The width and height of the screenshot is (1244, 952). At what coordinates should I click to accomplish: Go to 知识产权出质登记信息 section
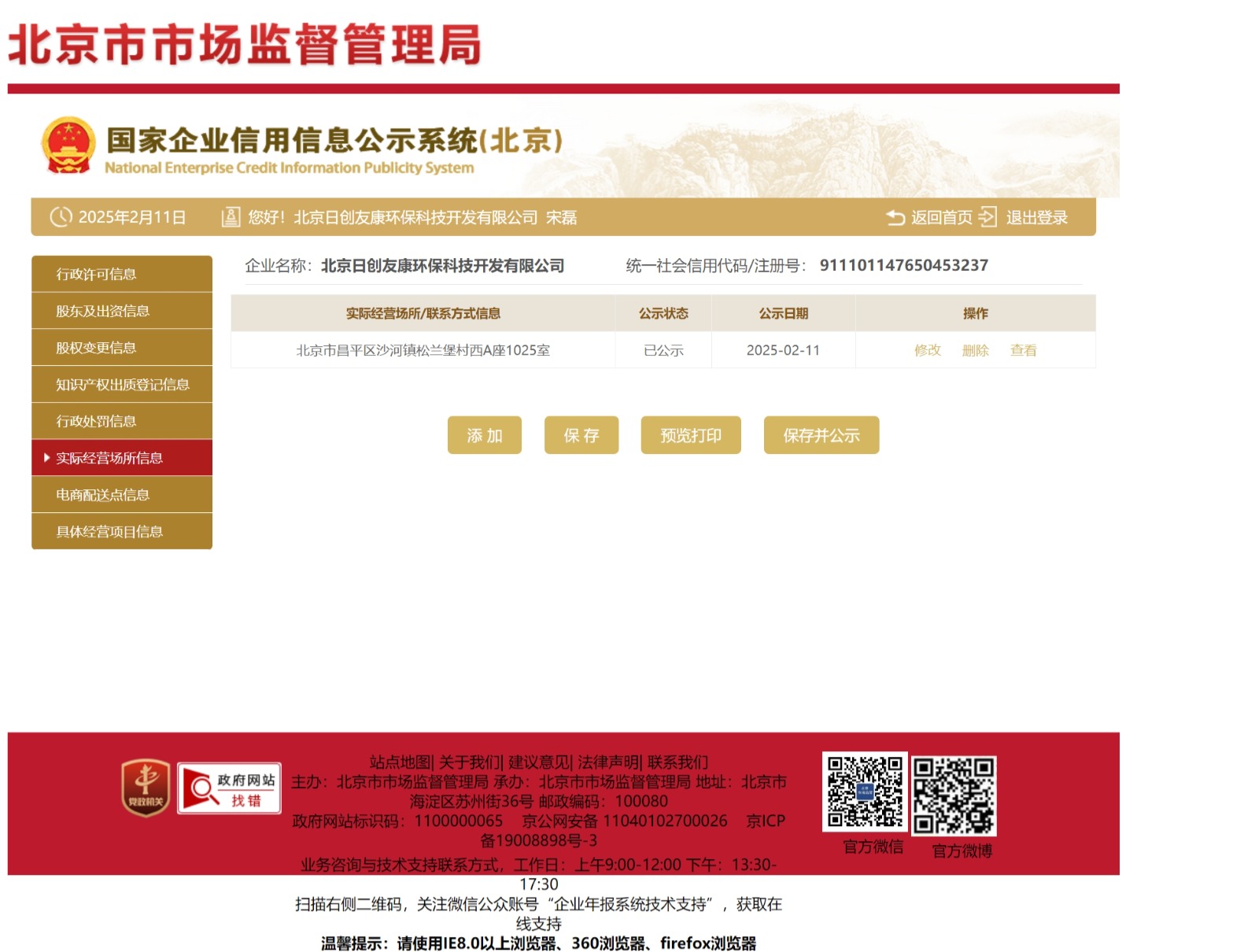[x=122, y=385]
